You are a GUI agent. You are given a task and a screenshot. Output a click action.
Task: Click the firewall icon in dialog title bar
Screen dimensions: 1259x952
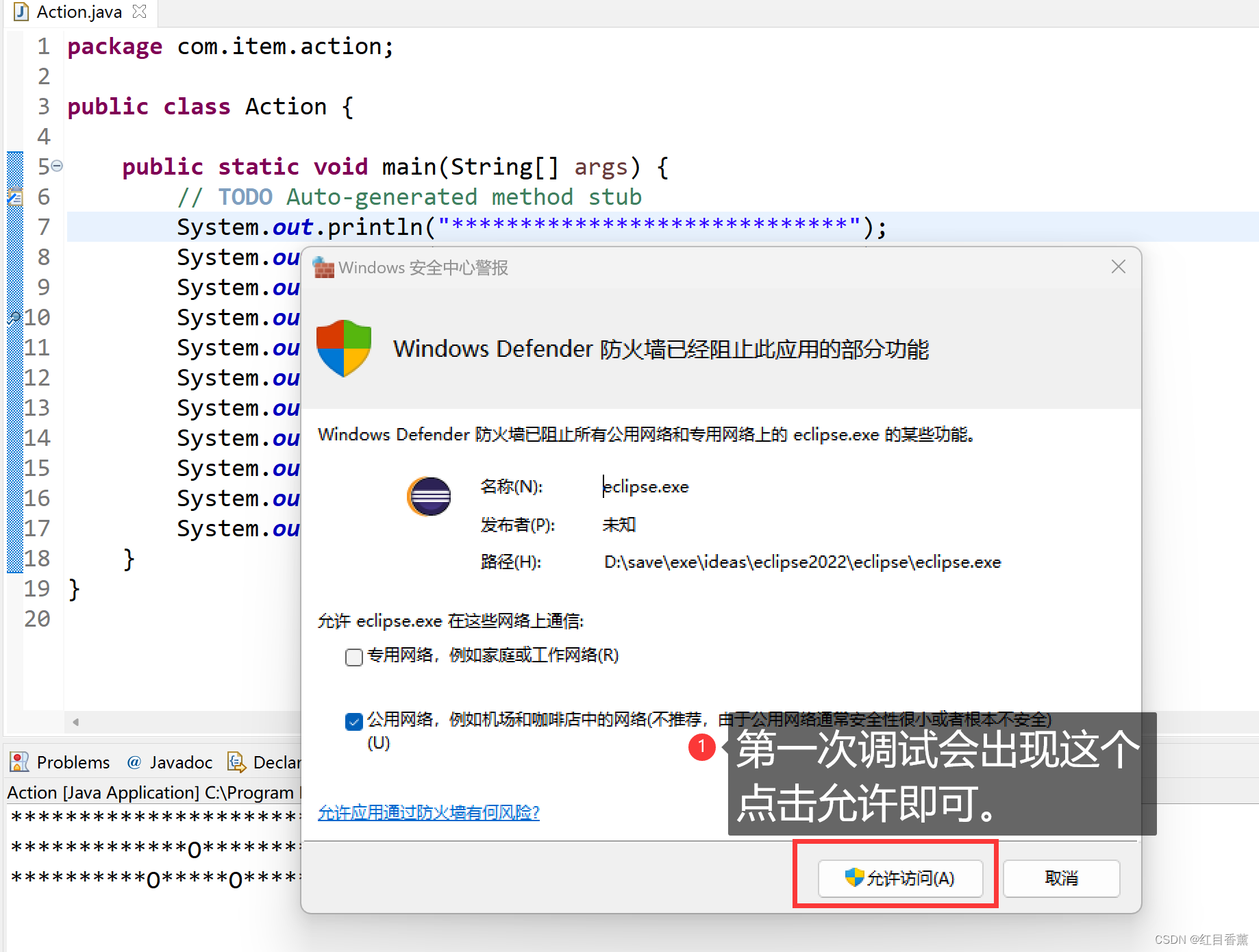tap(323, 267)
